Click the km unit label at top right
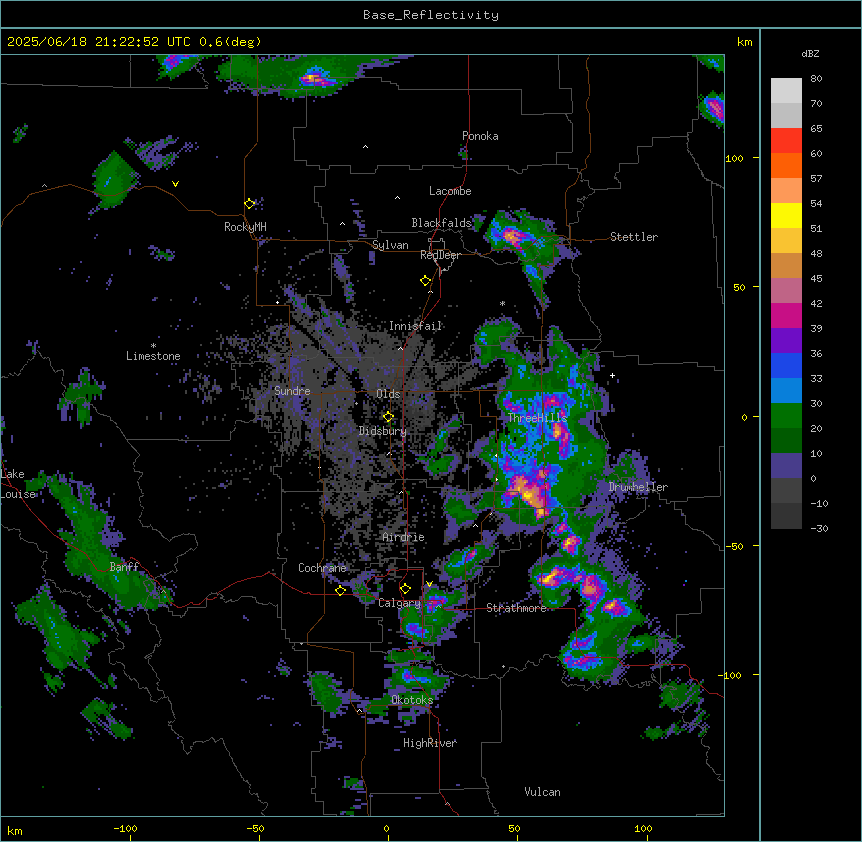The height and width of the screenshot is (842, 862). click(x=744, y=42)
